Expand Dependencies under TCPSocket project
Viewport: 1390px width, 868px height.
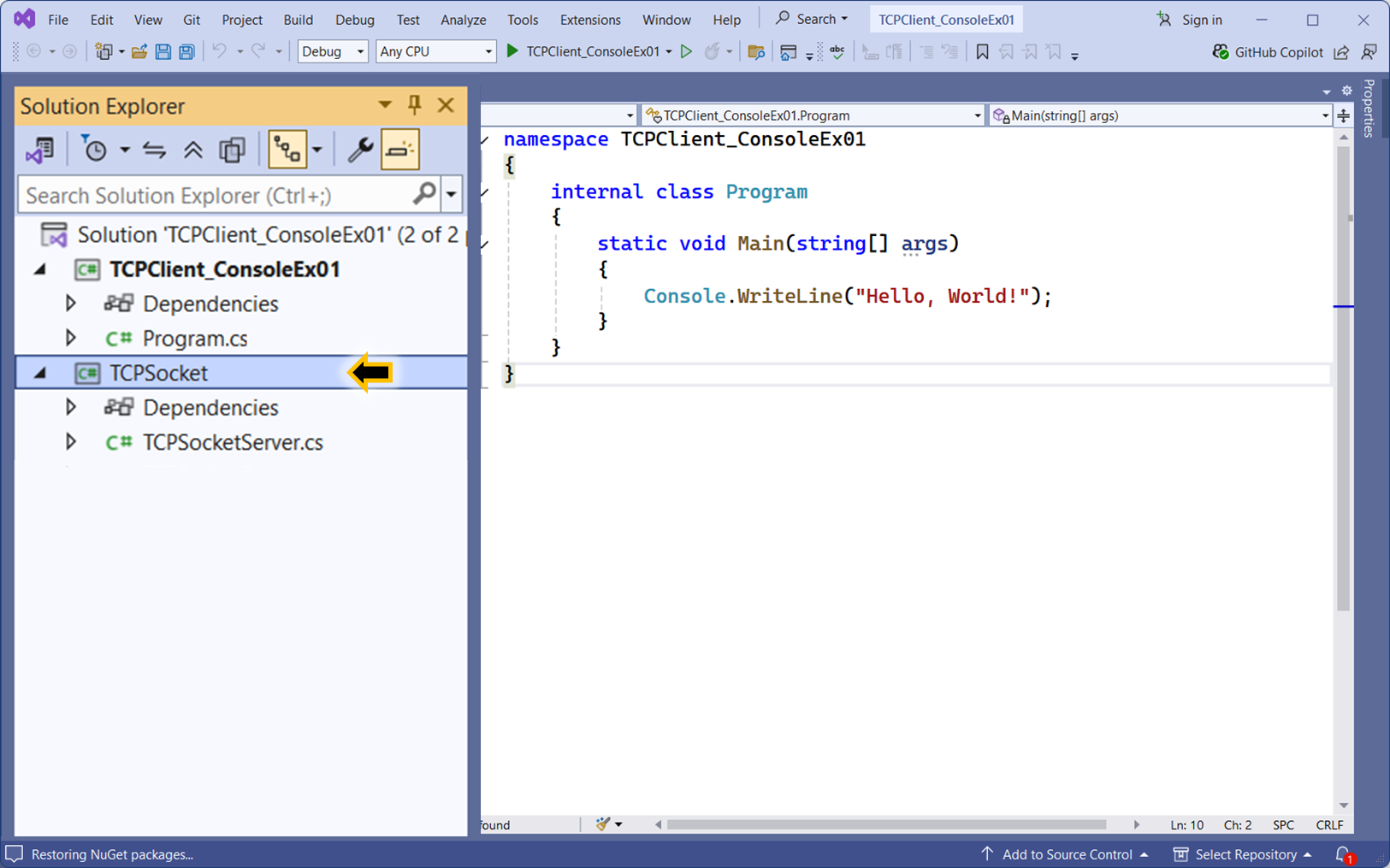(71, 407)
